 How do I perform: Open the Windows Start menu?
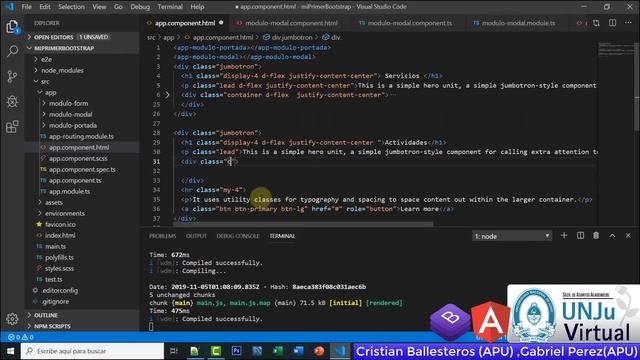click(x=11, y=351)
